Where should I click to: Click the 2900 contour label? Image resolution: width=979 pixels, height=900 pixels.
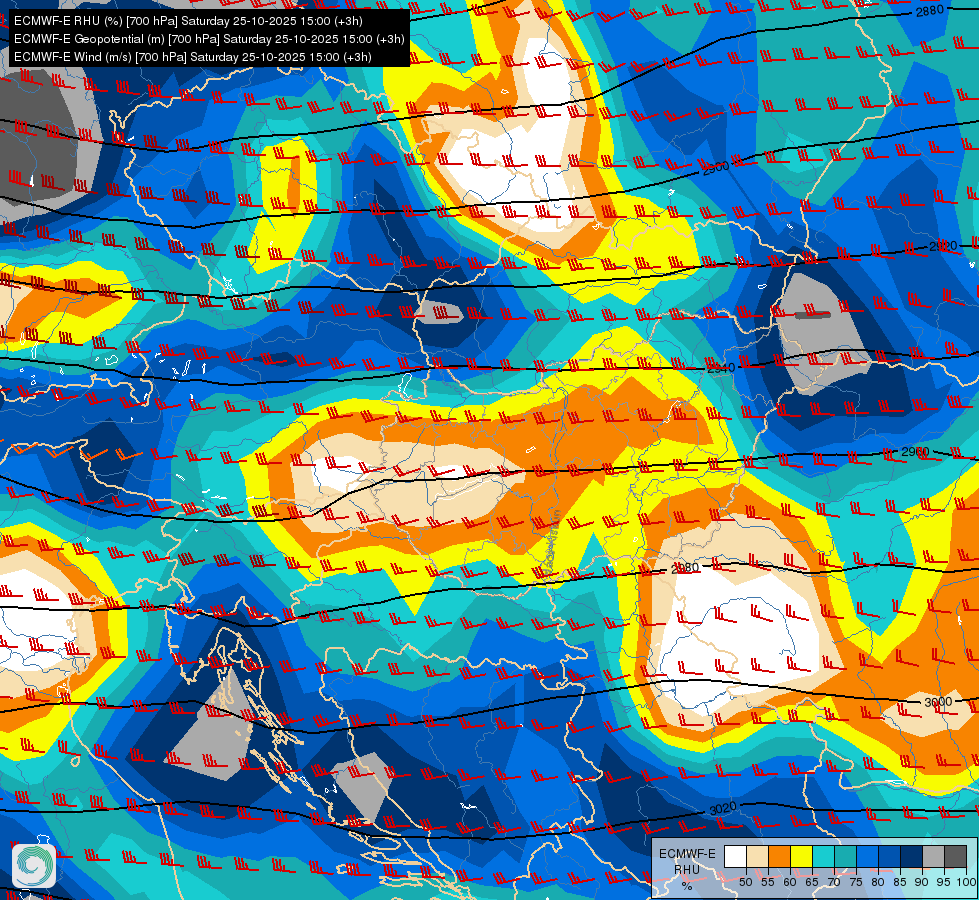716,167
